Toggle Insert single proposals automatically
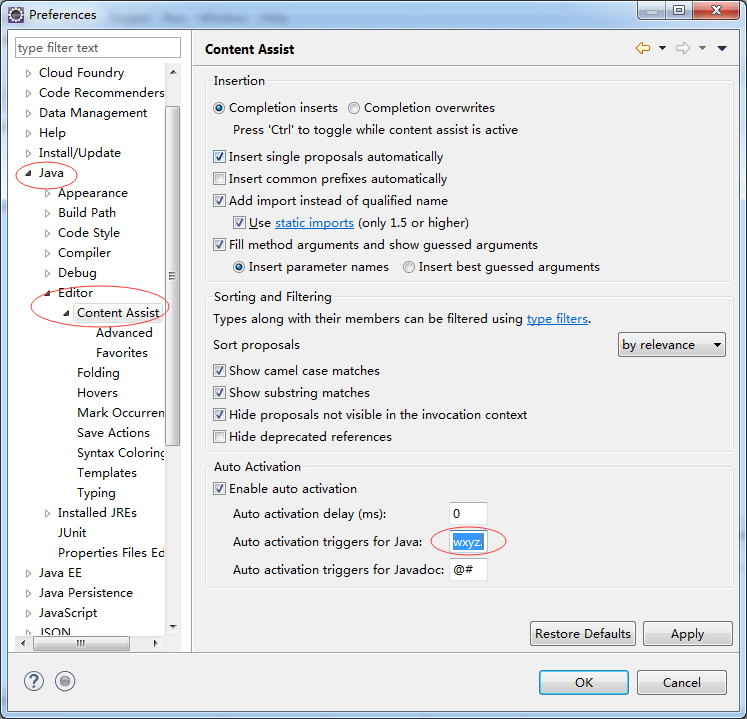The image size is (747, 719). pyautogui.click(x=219, y=157)
